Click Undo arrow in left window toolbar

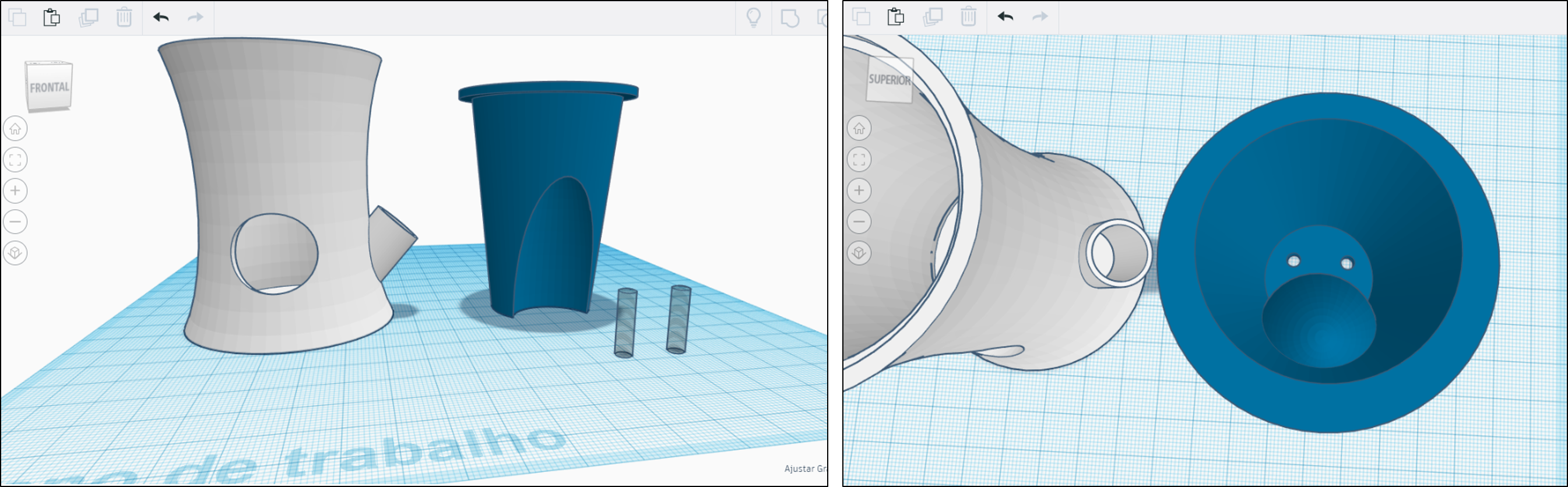point(161,17)
